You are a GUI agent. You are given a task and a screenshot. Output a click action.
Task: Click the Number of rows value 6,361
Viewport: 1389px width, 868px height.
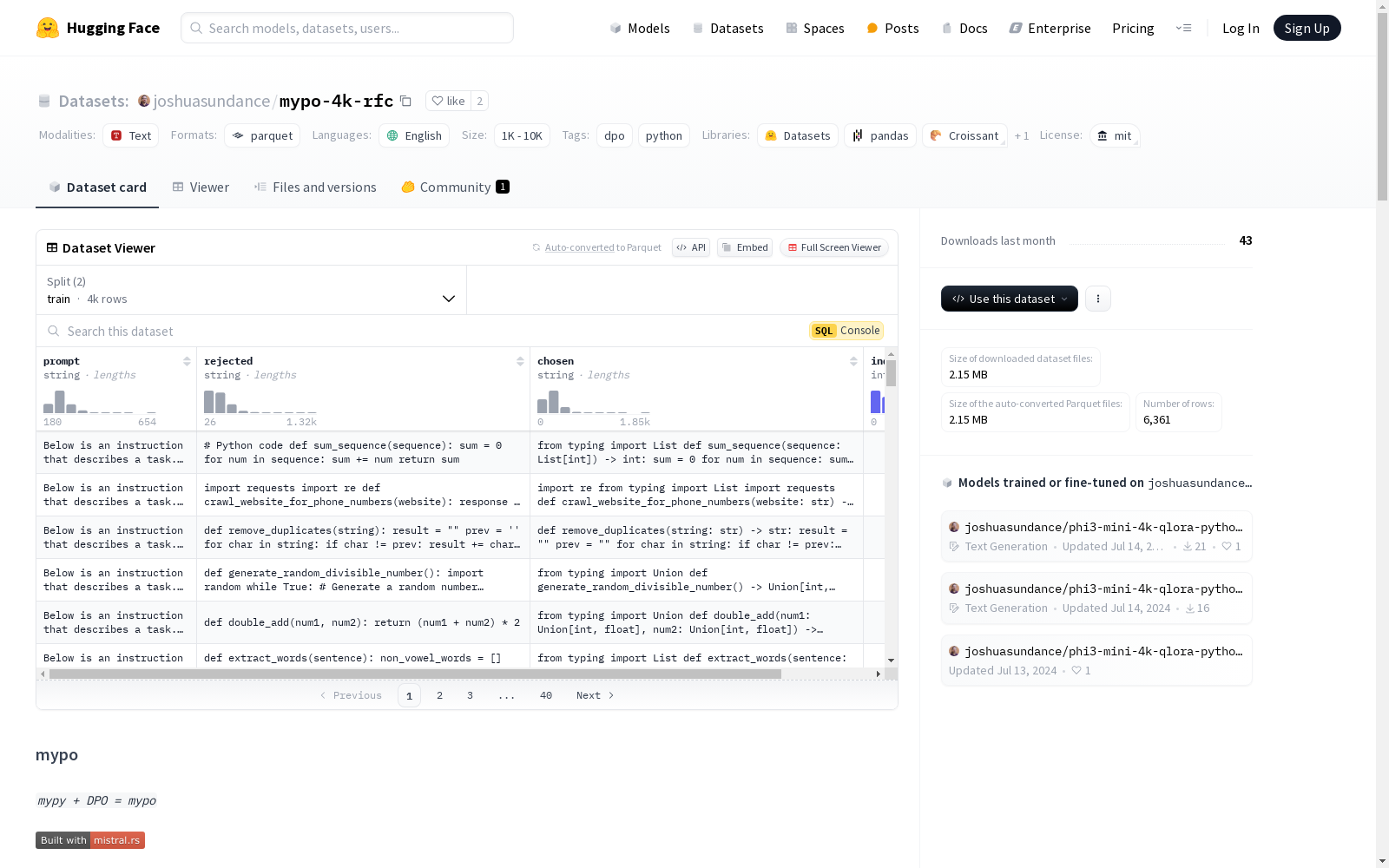[1157, 420]
